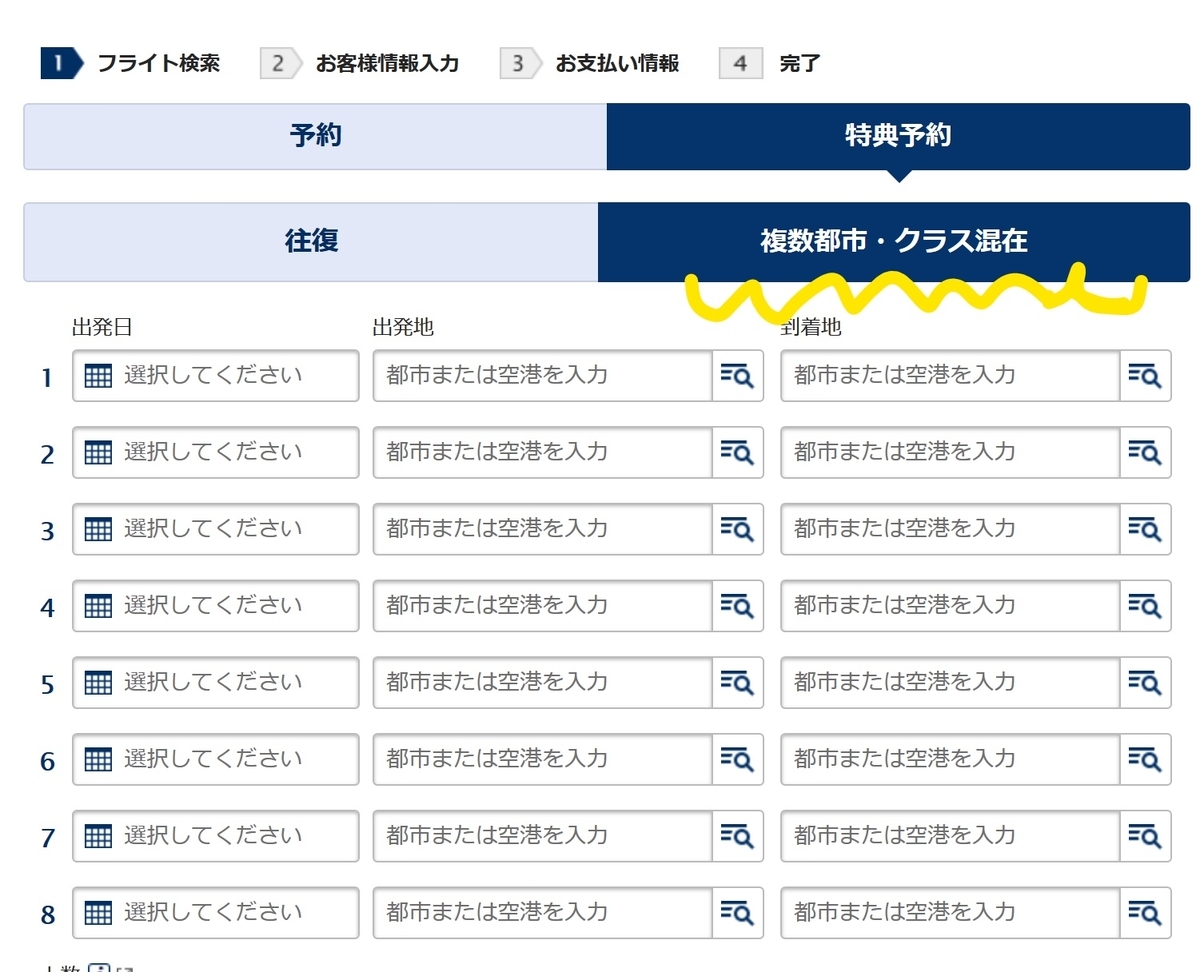
Task: Open airport search list for departure row 8
Action: point(737,912)
